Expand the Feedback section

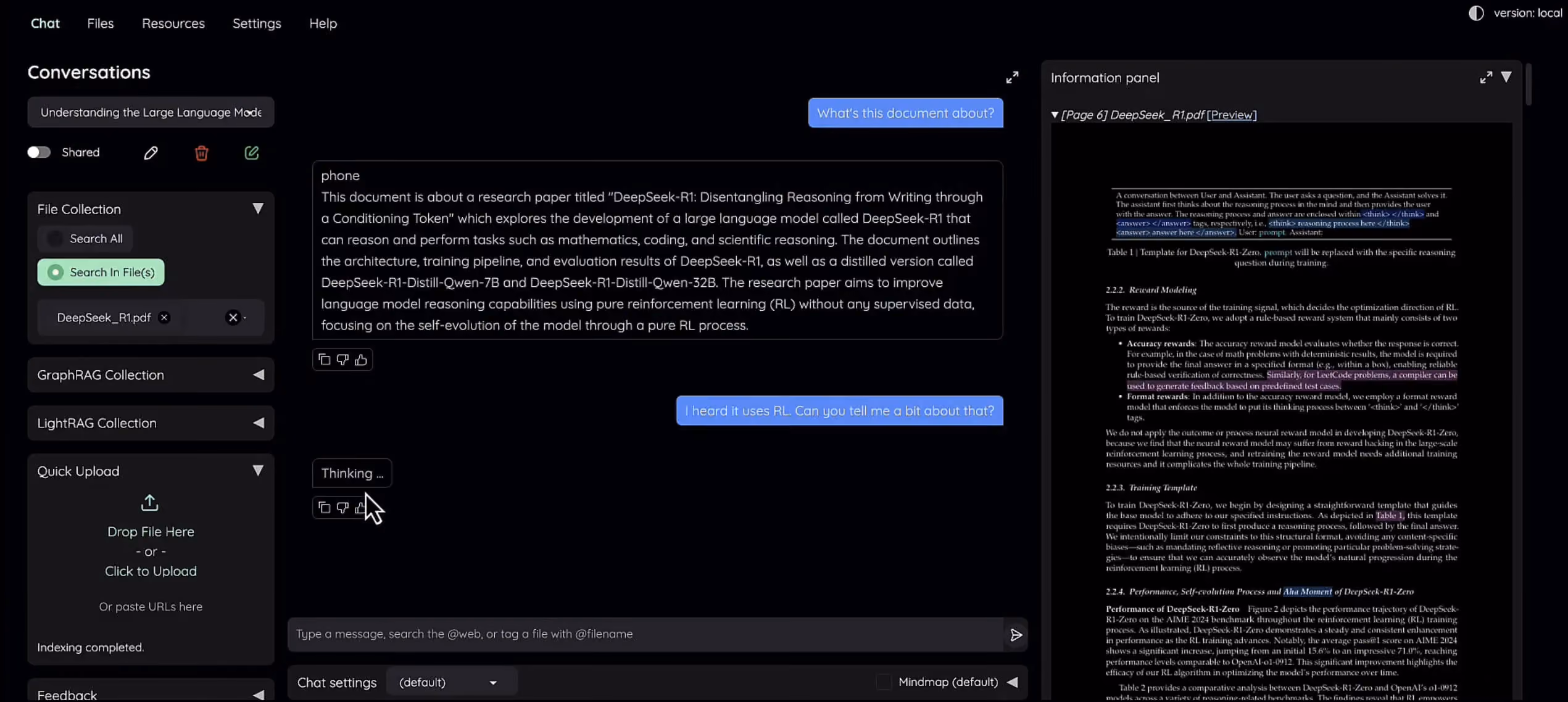pos(259,695)
